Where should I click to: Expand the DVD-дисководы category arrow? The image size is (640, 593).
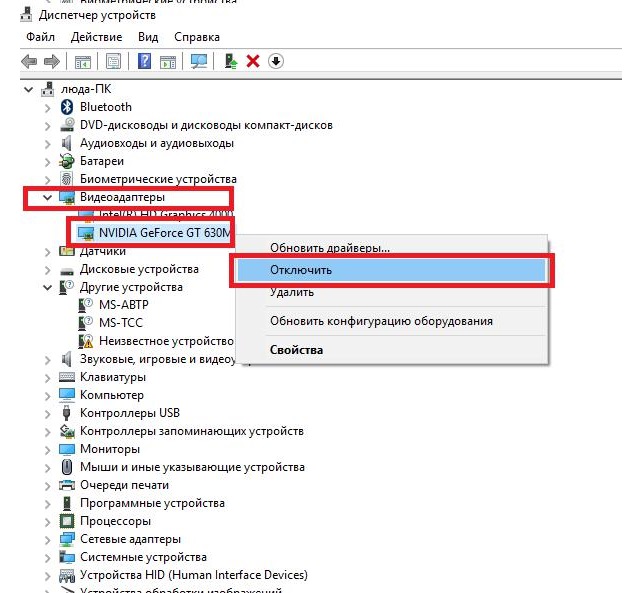click(48, 126)
